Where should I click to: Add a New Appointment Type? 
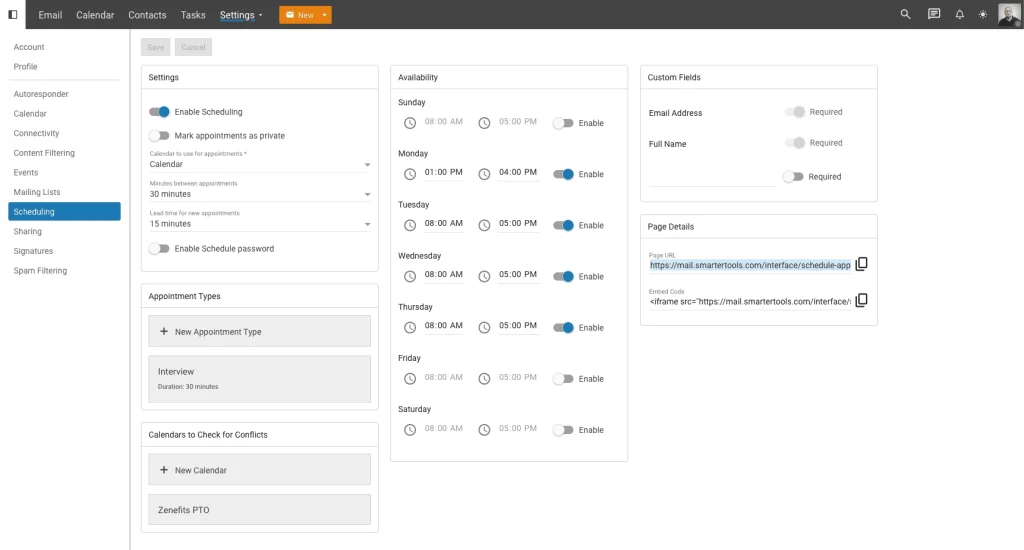coord(259,331)
